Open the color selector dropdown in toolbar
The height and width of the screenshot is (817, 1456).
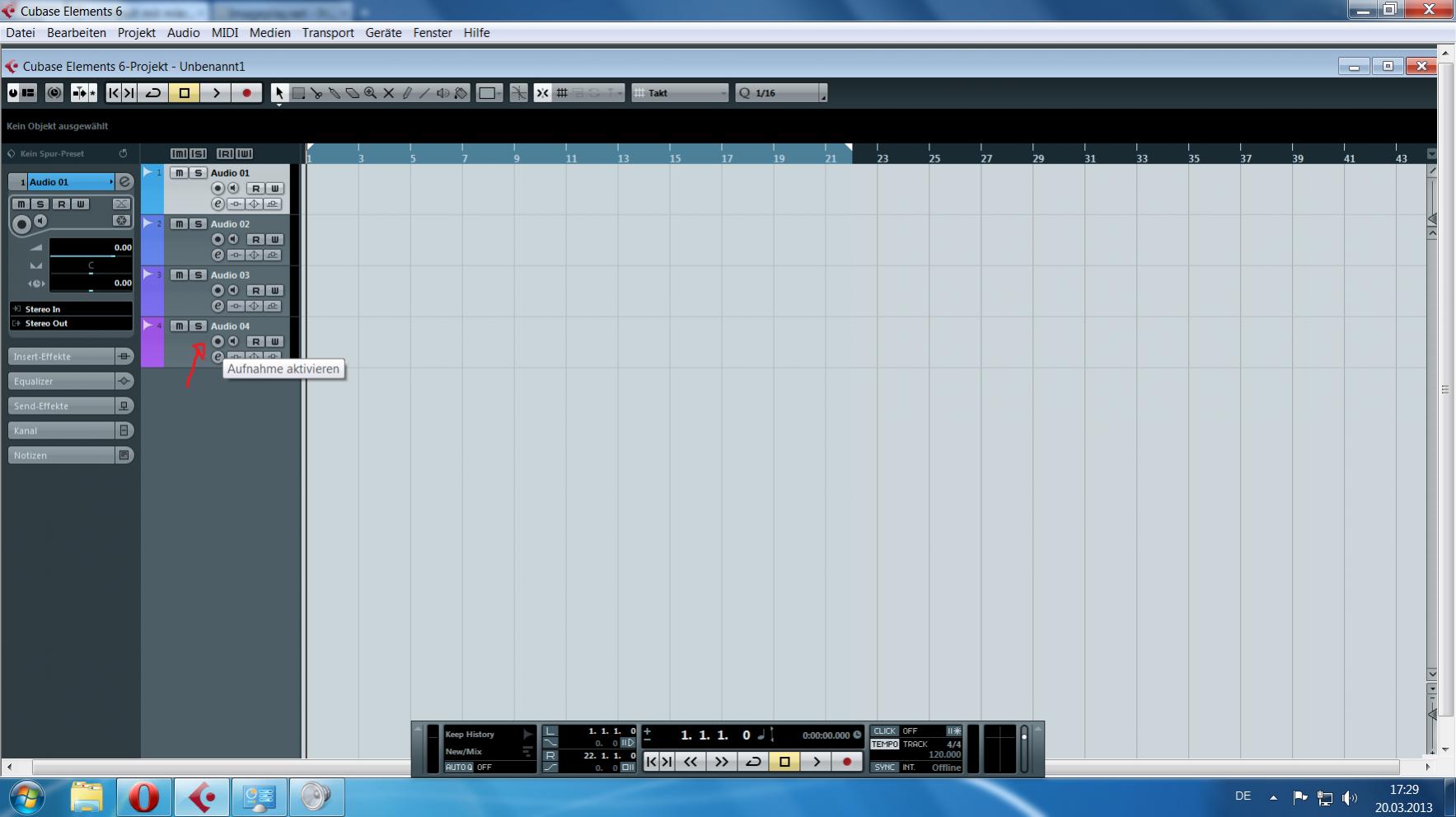point(489,93)
